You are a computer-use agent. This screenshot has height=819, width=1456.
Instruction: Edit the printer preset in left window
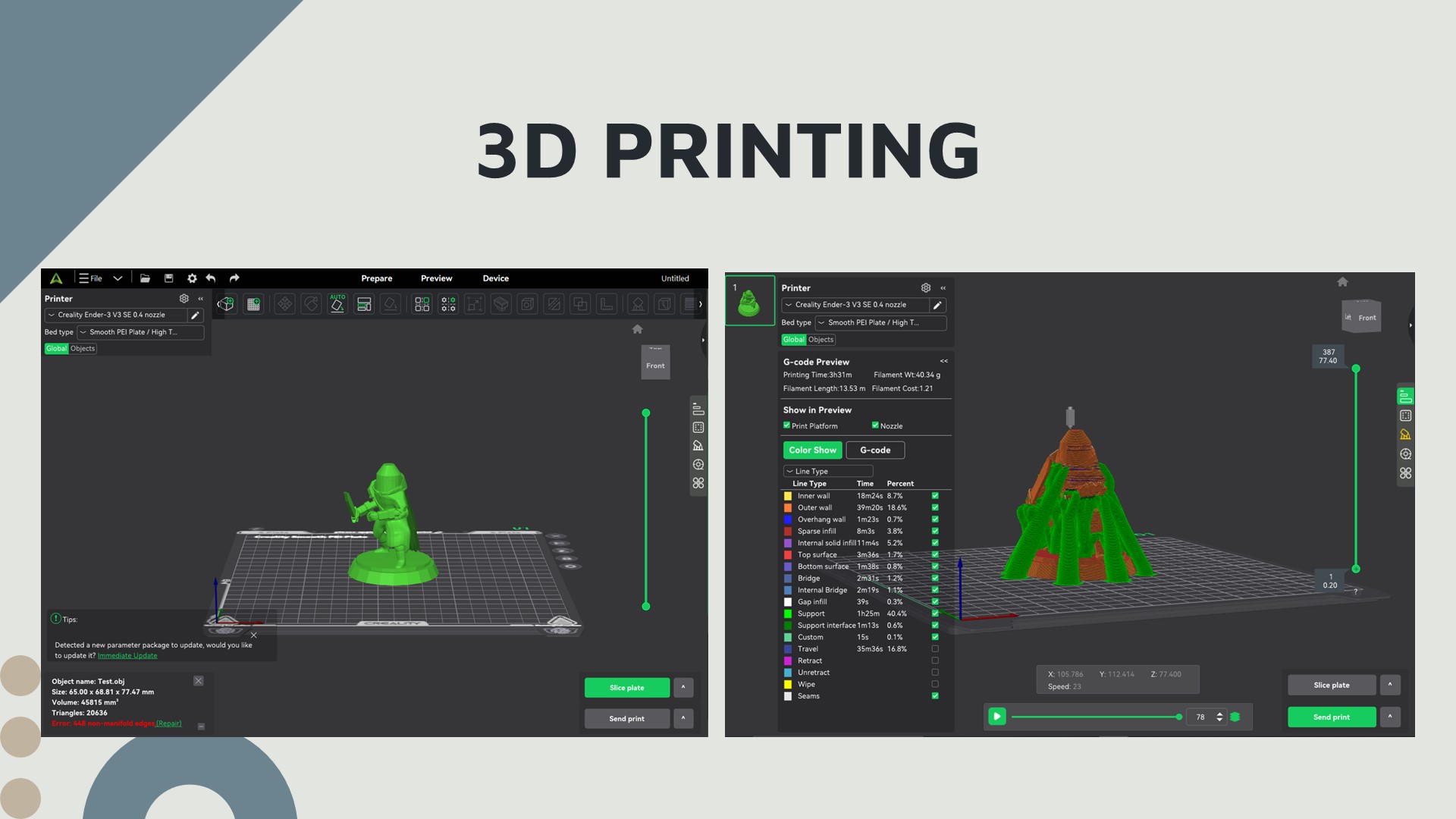(x=195, y=315)
